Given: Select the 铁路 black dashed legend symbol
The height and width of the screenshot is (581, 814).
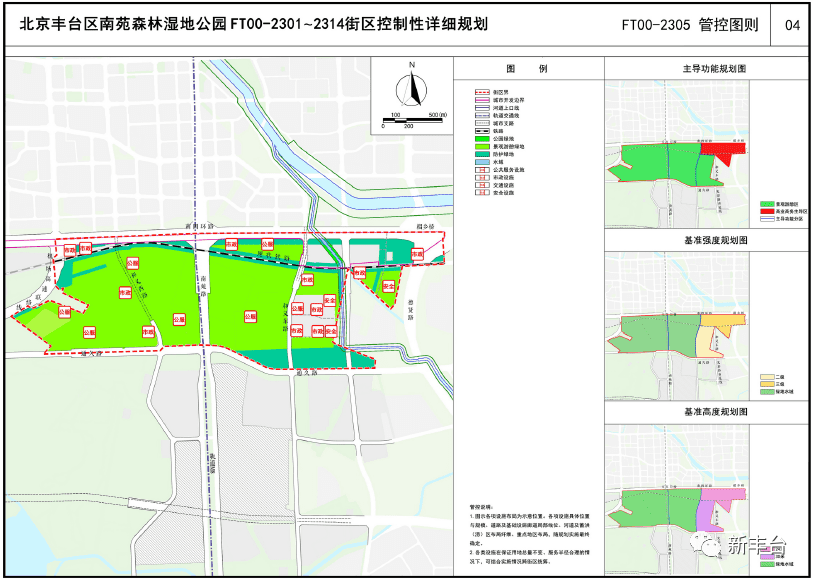Looking at the screenshot, I should click(483, 131).
